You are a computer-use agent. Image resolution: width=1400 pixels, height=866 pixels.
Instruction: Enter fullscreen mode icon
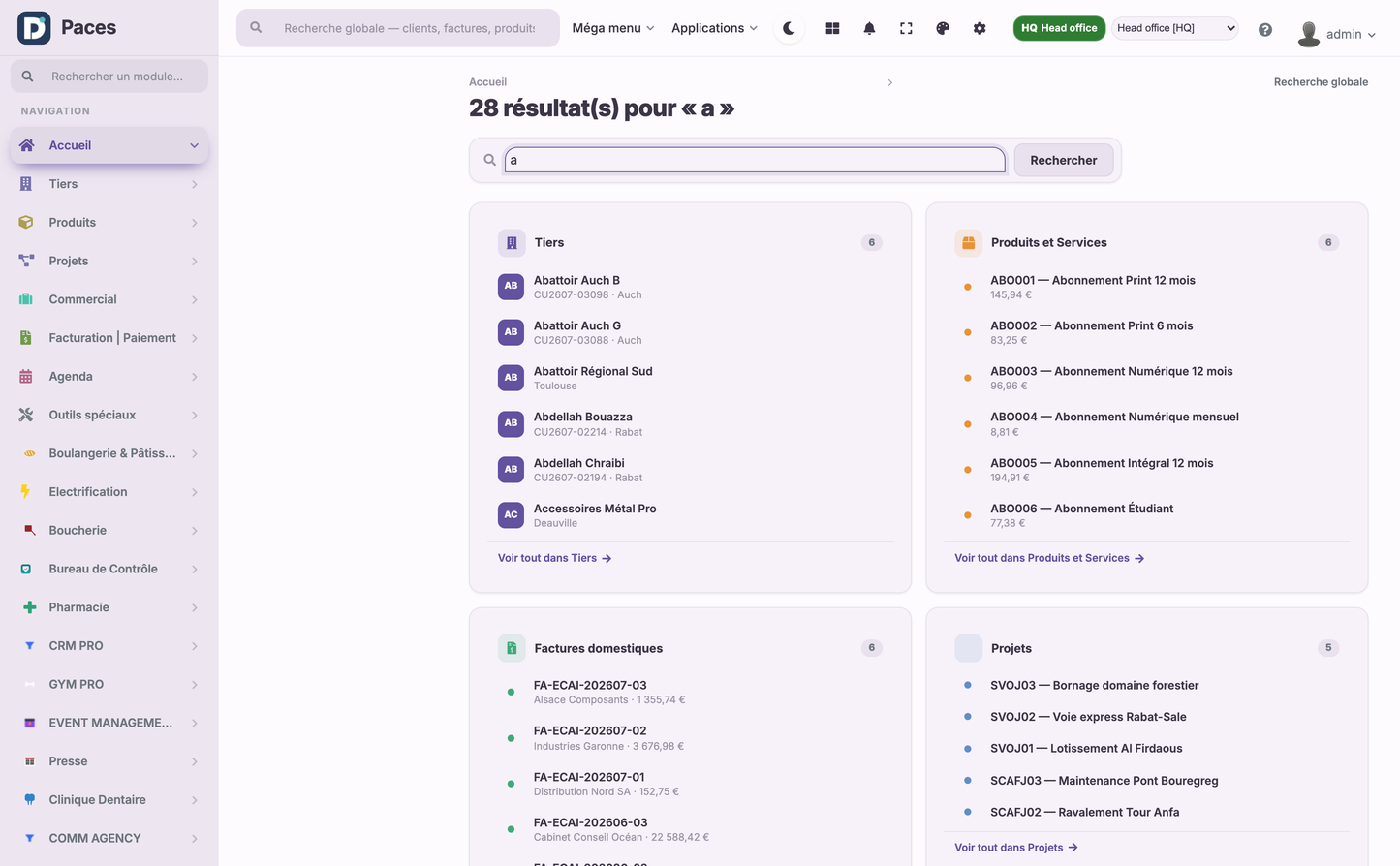[x=906, y=28]
